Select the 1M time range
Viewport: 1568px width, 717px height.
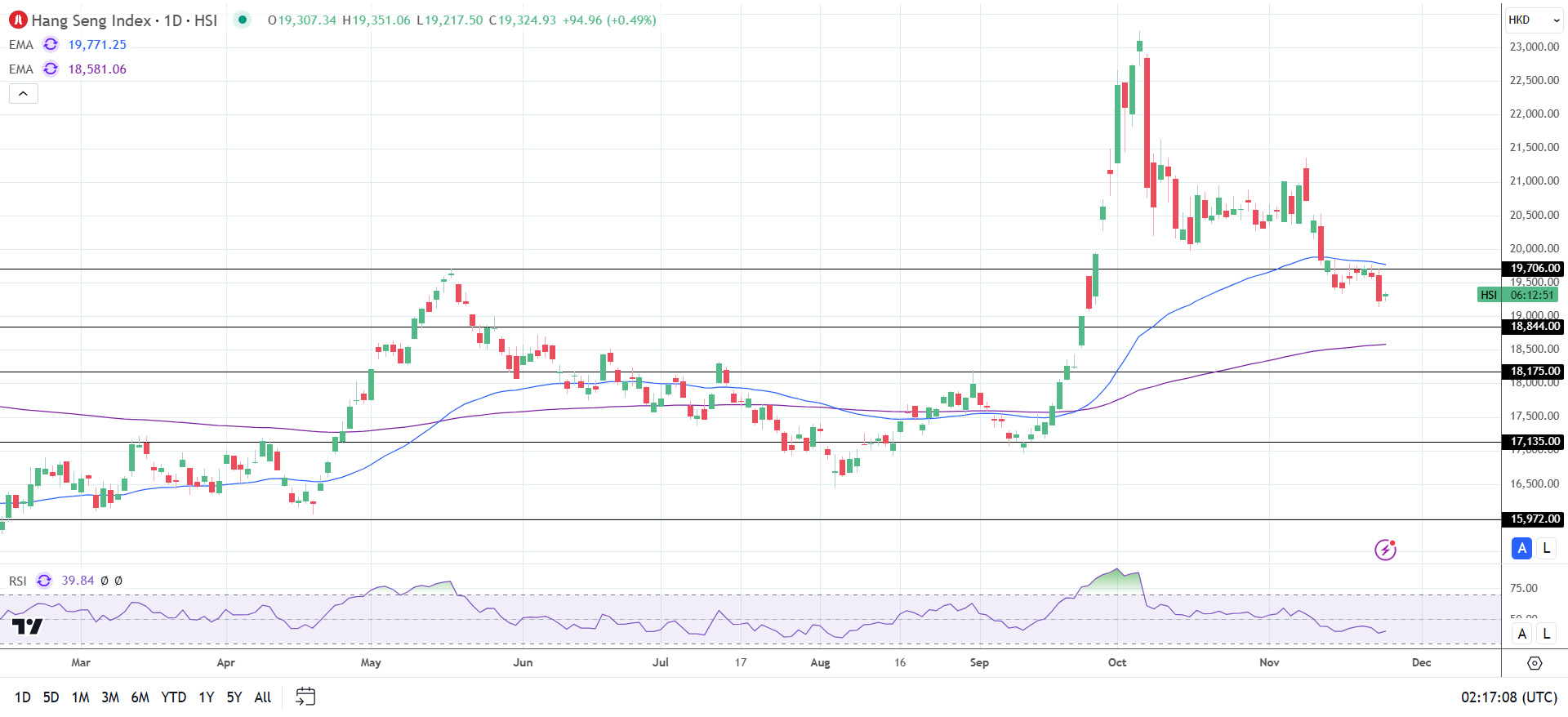[x=80, y=697]
